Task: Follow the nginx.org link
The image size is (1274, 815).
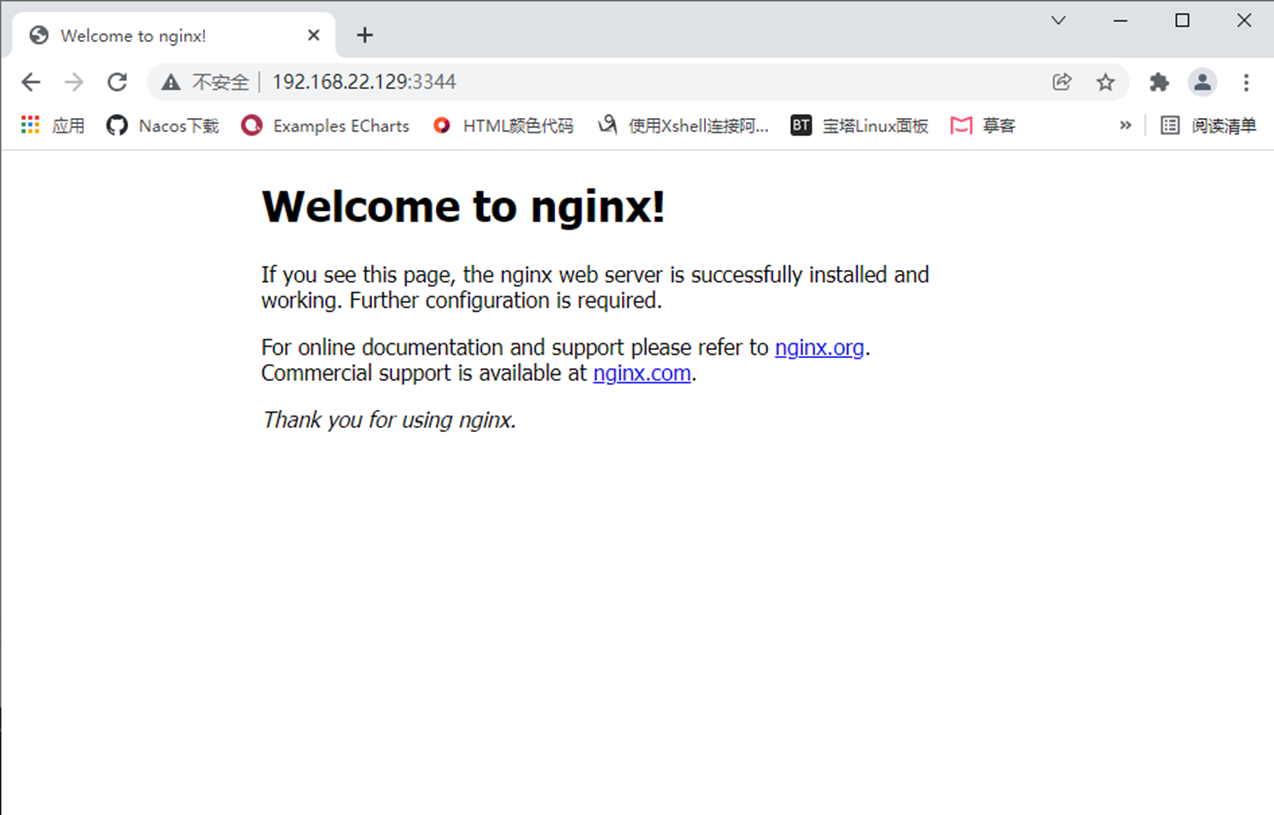Action: click(819, 348)
